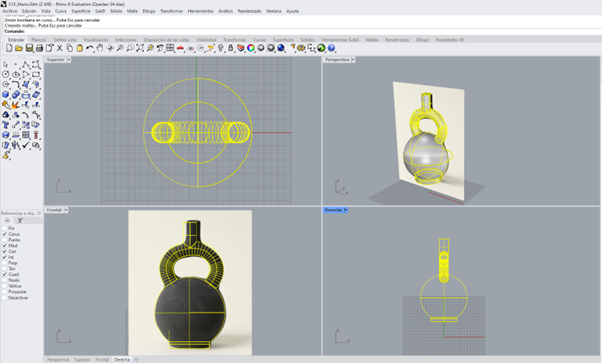Toggle the Punto object snap checkbox
The height and width of the screenshot is (363, 602).
(x=5, y=240)
